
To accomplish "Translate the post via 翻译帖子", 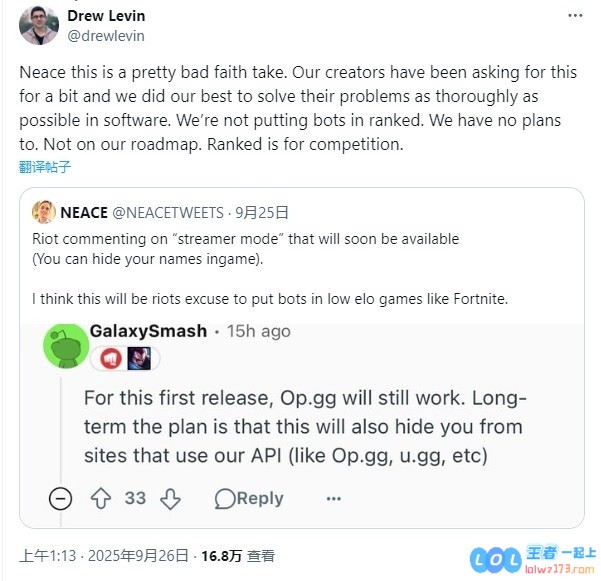I will pyautogui.click(x=45, y=166).
